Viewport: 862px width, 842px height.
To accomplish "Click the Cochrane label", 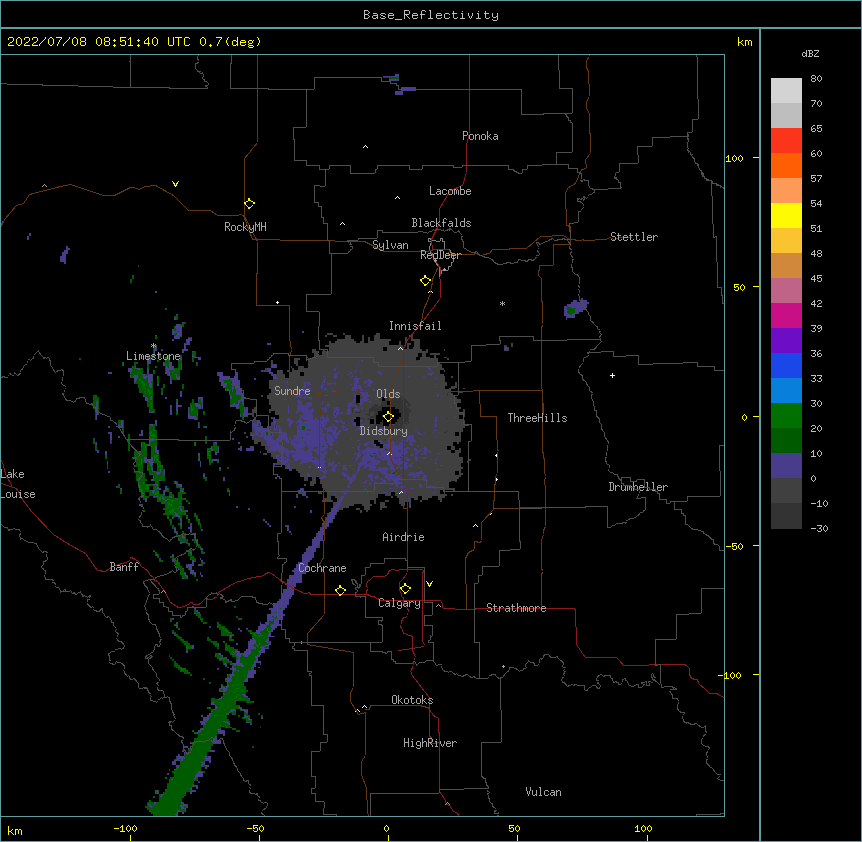I will point(322,568).
